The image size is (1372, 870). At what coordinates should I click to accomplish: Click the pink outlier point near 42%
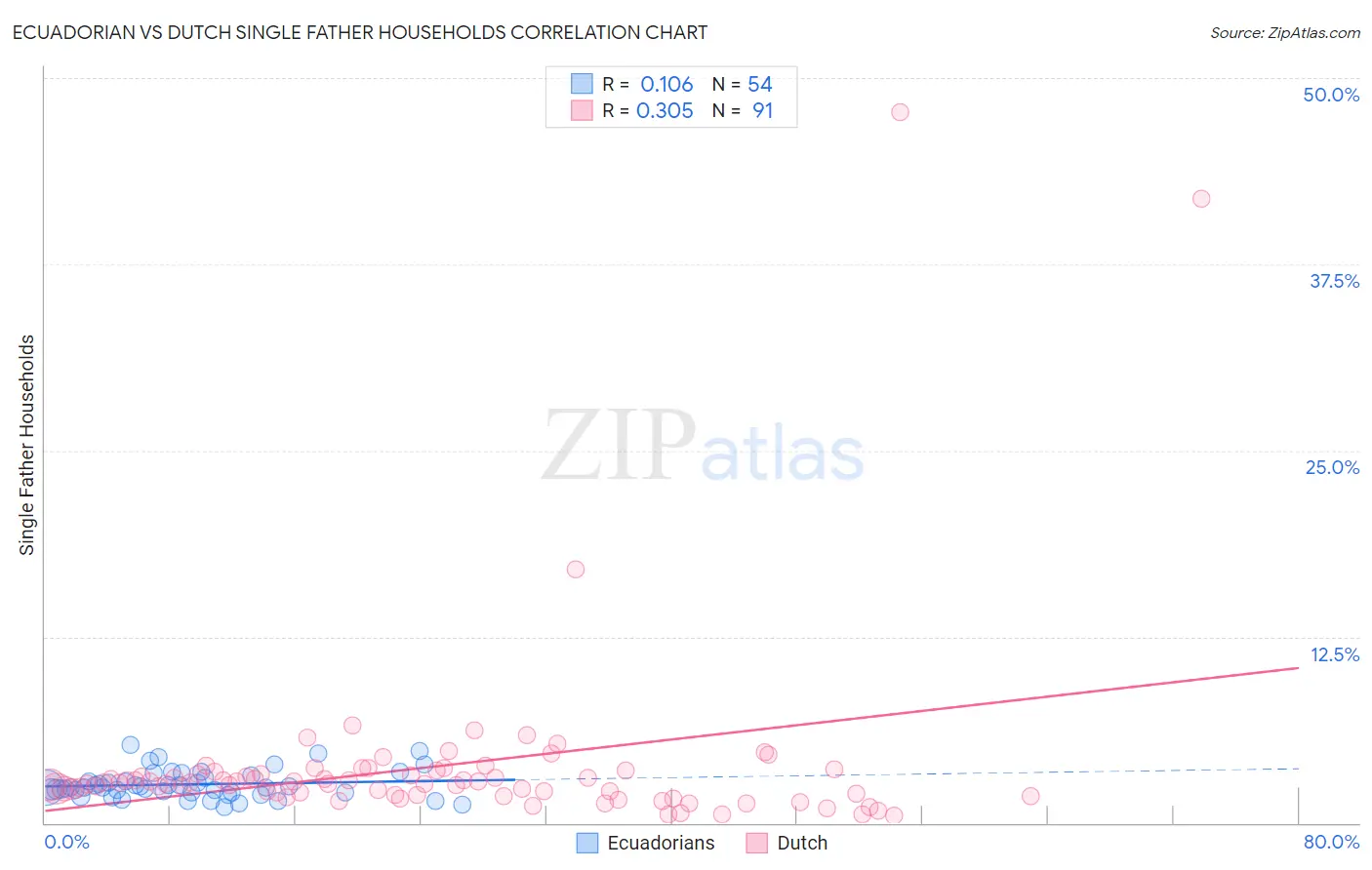click(x=1201, y=199)
